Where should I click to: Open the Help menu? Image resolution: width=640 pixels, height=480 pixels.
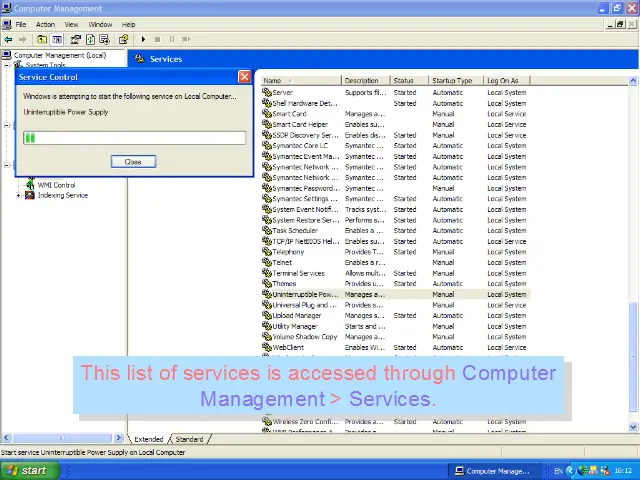(x=129, y=24)
